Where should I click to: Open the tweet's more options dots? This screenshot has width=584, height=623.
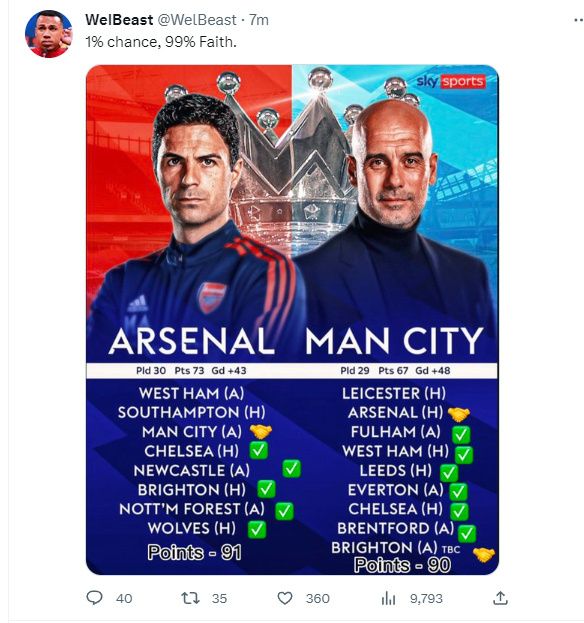pyautogui.click(x=578, y=20)
